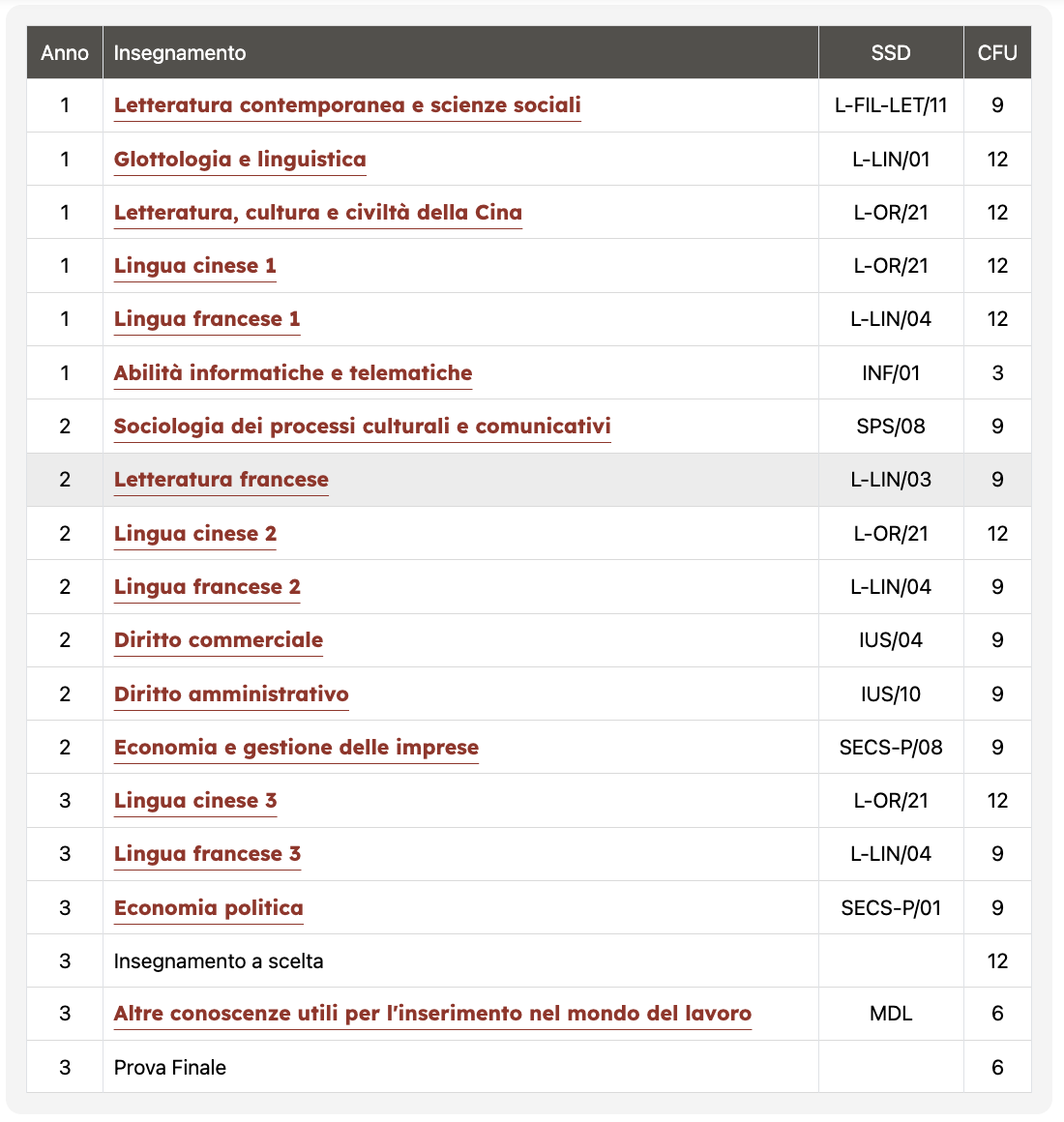This screenshot has height=1122, width=1064.
Task: Open the Lingua cinese 3 link
Action: pos(194,801)
